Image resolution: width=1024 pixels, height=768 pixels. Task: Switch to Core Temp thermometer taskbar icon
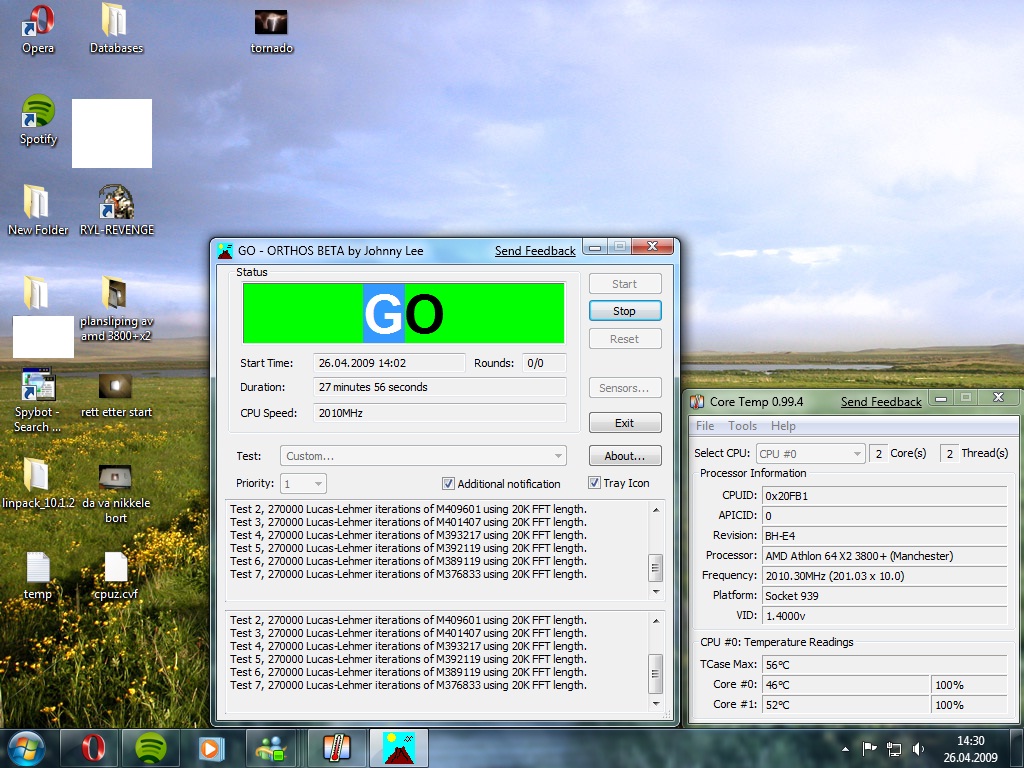tap(336, 748)
